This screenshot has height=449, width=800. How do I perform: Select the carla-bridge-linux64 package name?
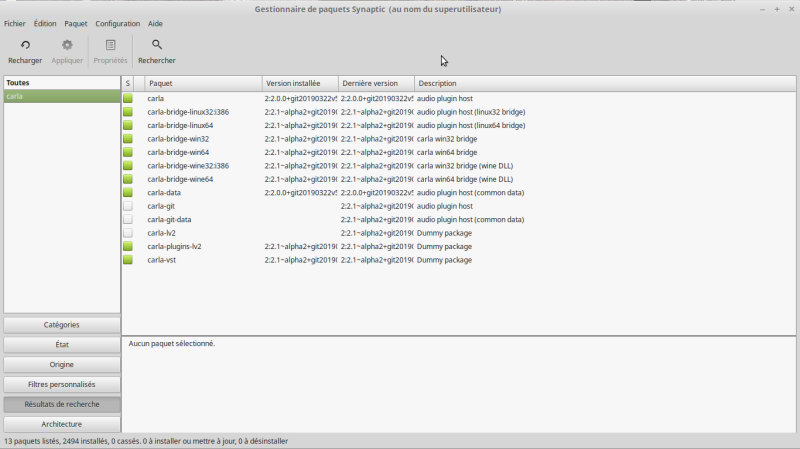coord(180,125)
